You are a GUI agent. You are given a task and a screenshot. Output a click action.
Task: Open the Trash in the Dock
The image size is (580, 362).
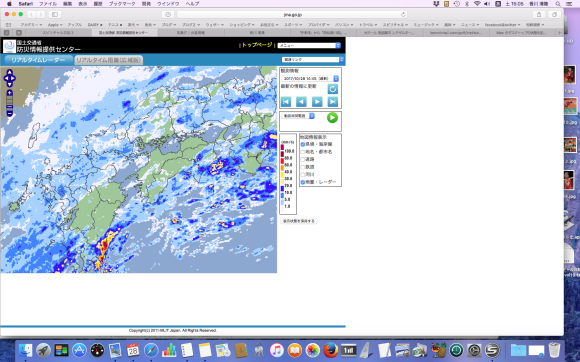pos(554,350)
